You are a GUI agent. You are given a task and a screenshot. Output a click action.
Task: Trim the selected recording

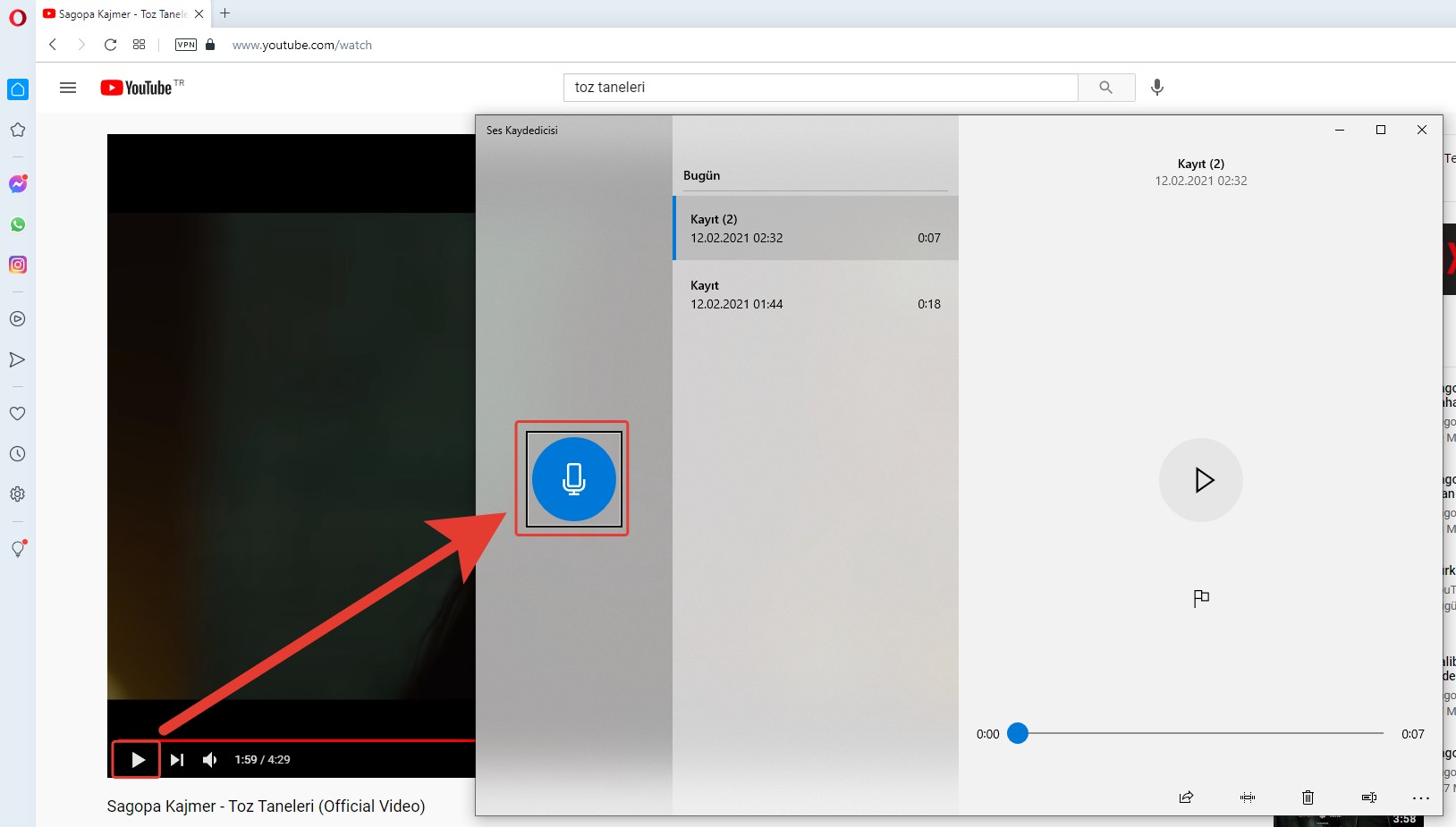pos(1248,797)
